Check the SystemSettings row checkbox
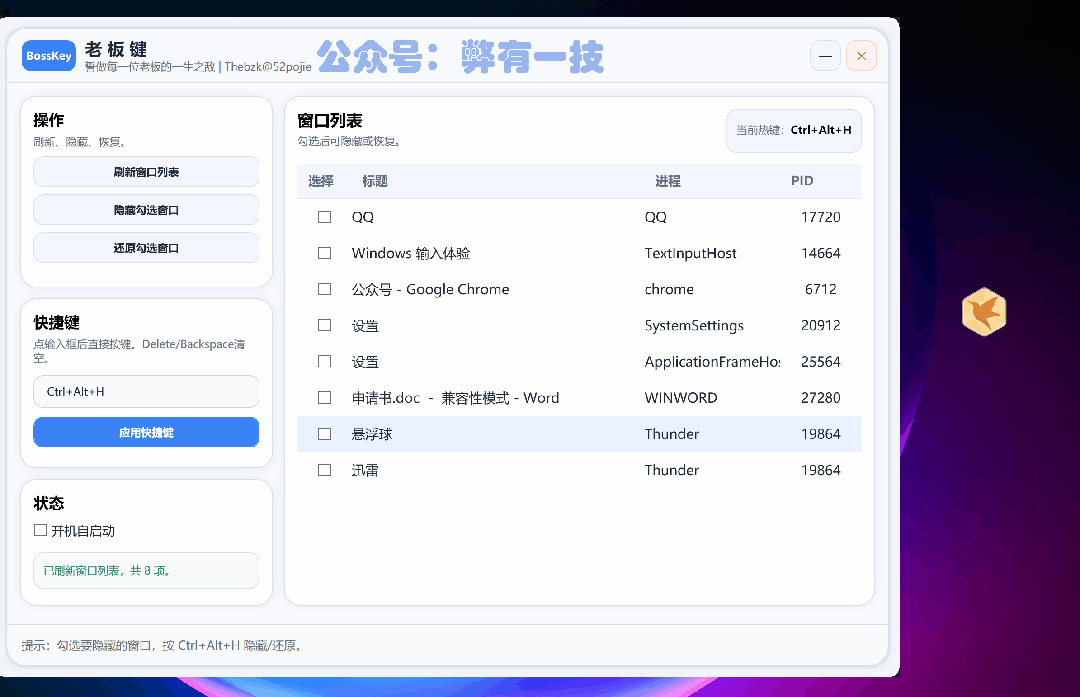This screenshot has width=1080, height=697. (324, 325)
